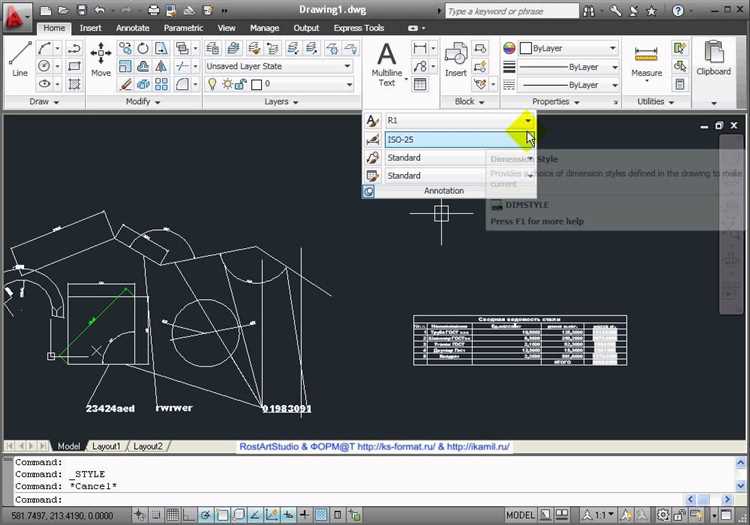
Task: Activate the Move tool
Action: coord(101,59)
